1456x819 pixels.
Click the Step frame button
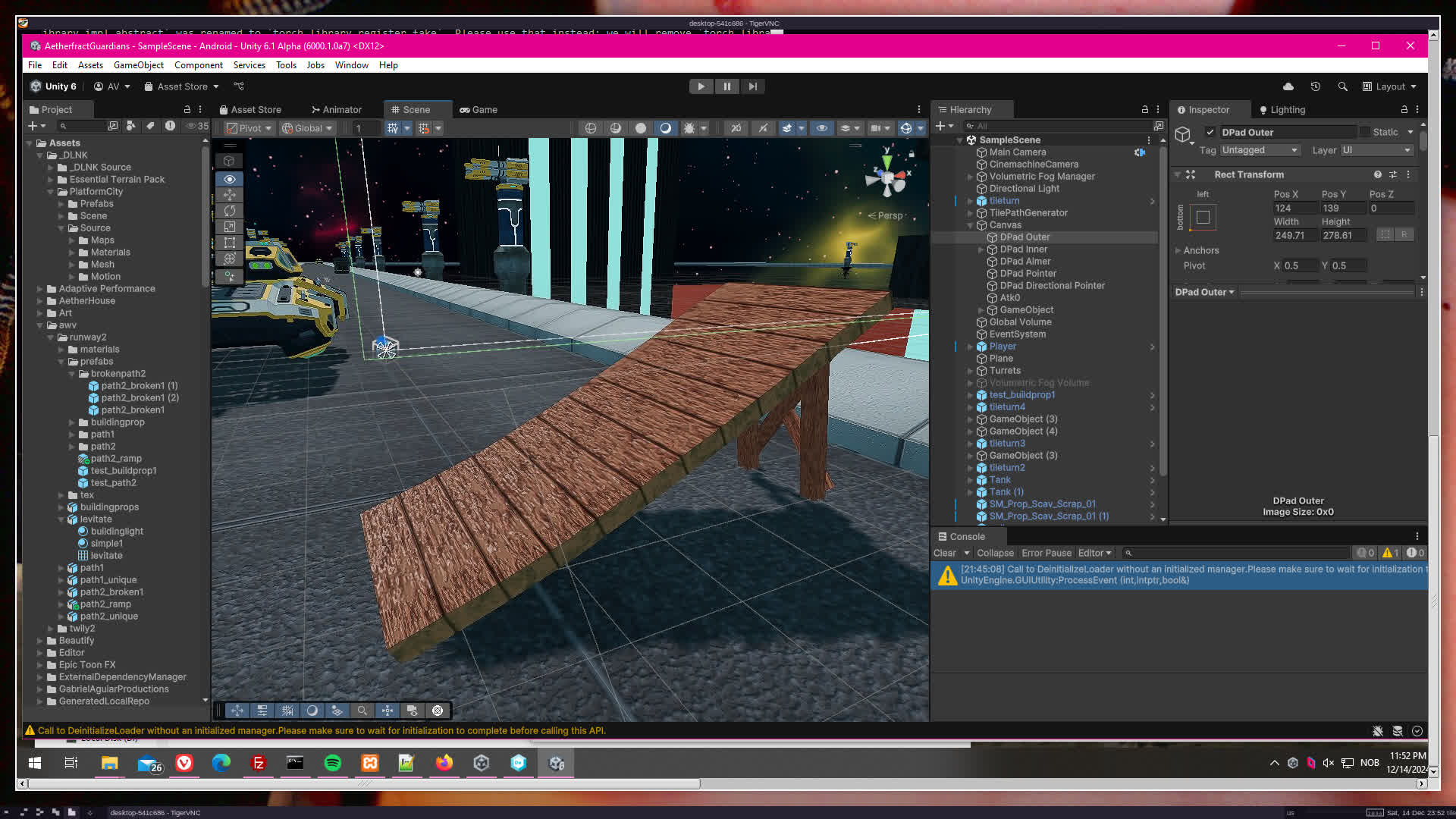(752, 86)
